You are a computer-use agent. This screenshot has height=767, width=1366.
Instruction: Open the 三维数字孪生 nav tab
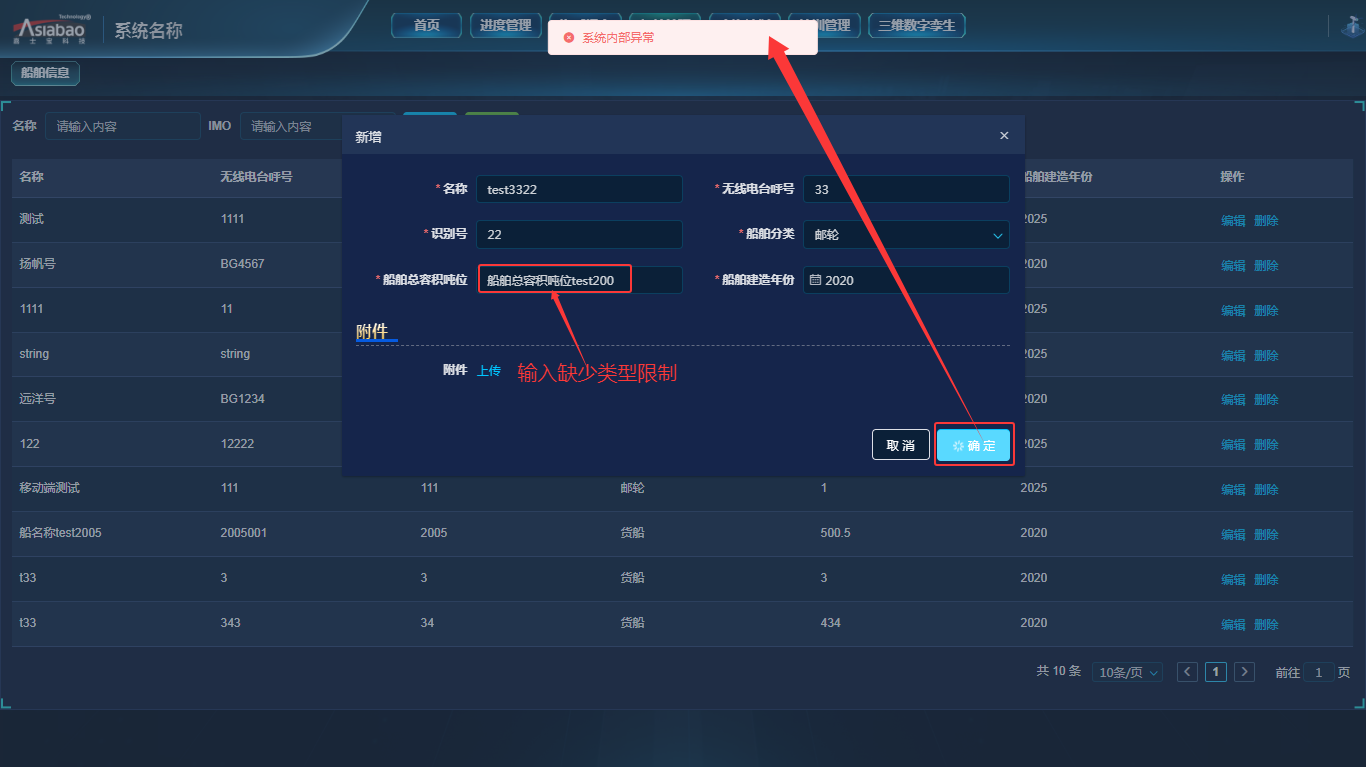(x=917, y=25)
